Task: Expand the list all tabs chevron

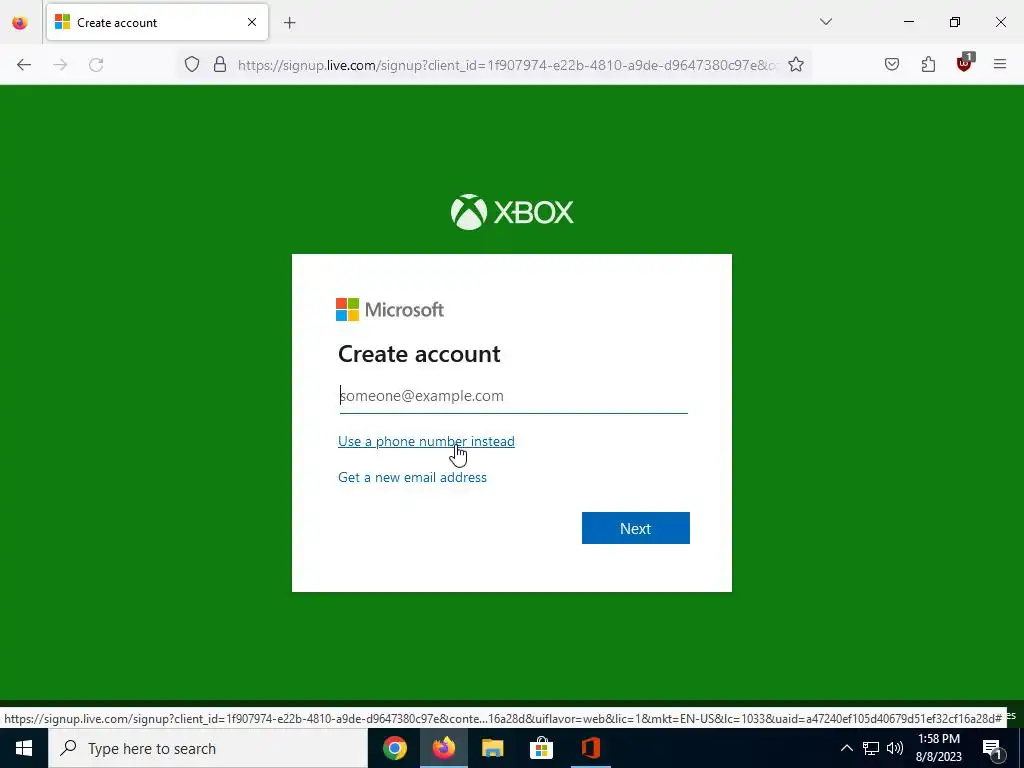Action: click(x=826, y=22)
